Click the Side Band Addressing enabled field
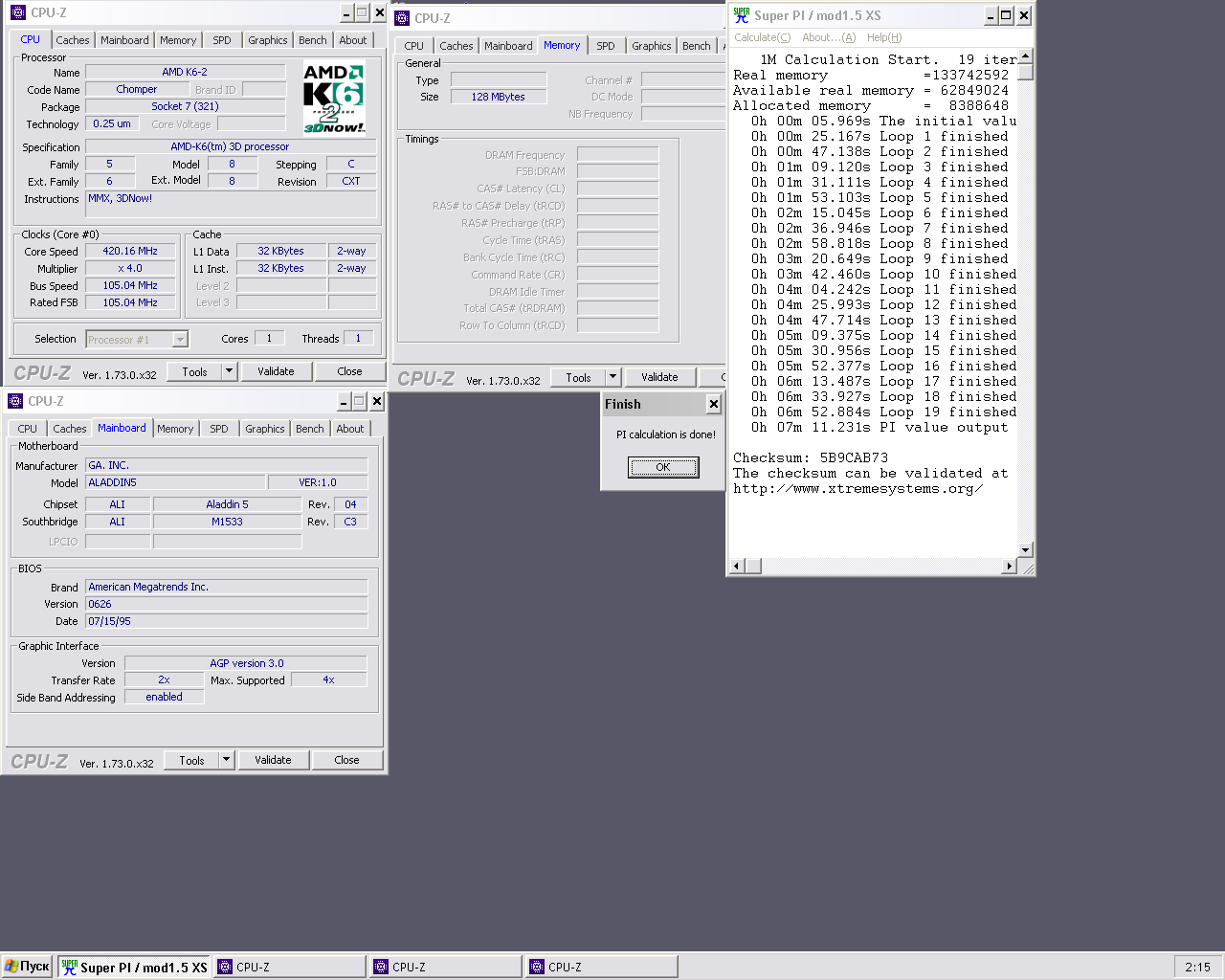Screen dimensions: 1225x980 (164, 697)
